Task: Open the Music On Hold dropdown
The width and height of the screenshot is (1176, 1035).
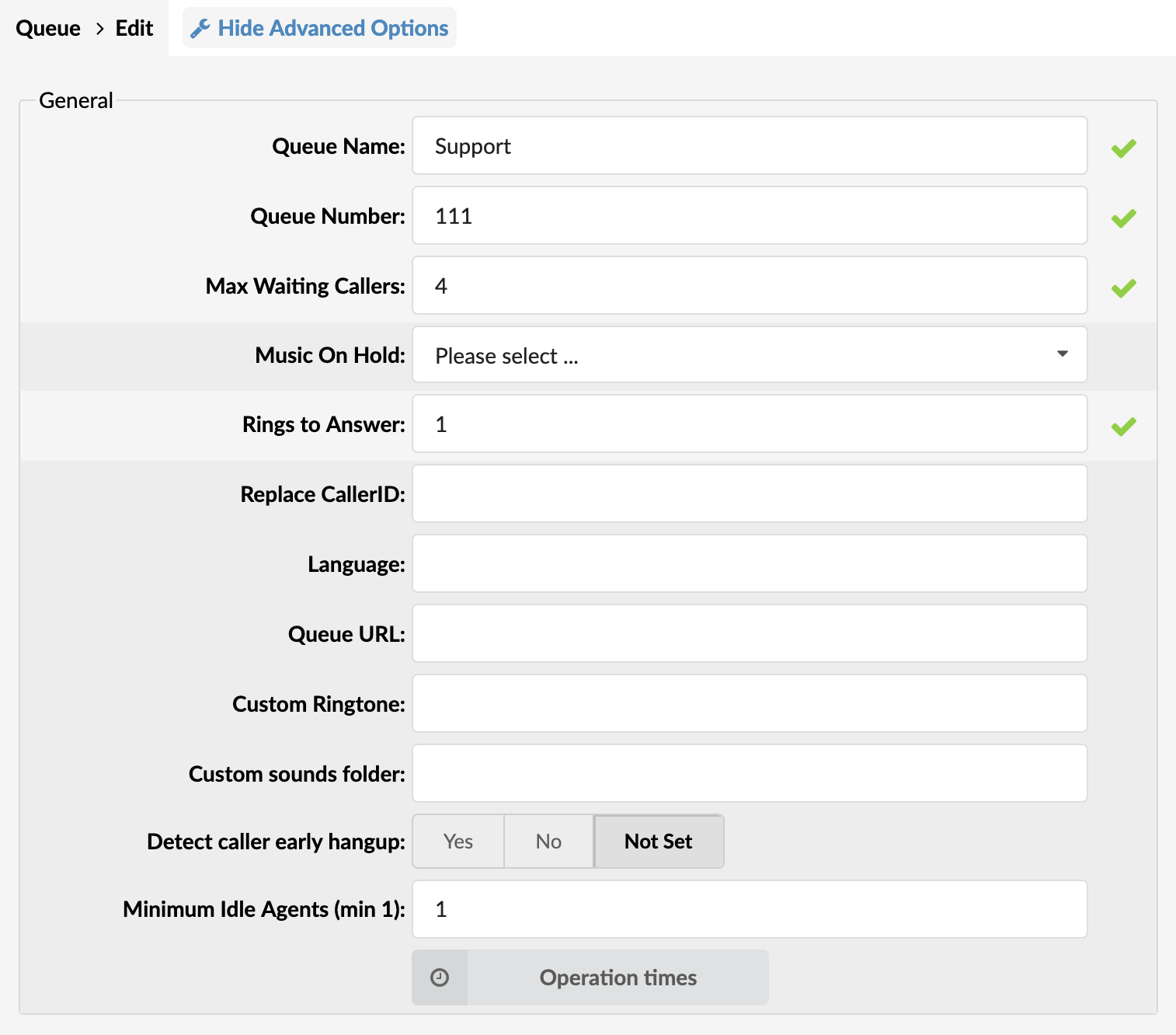Action: (x=750, y=355)
